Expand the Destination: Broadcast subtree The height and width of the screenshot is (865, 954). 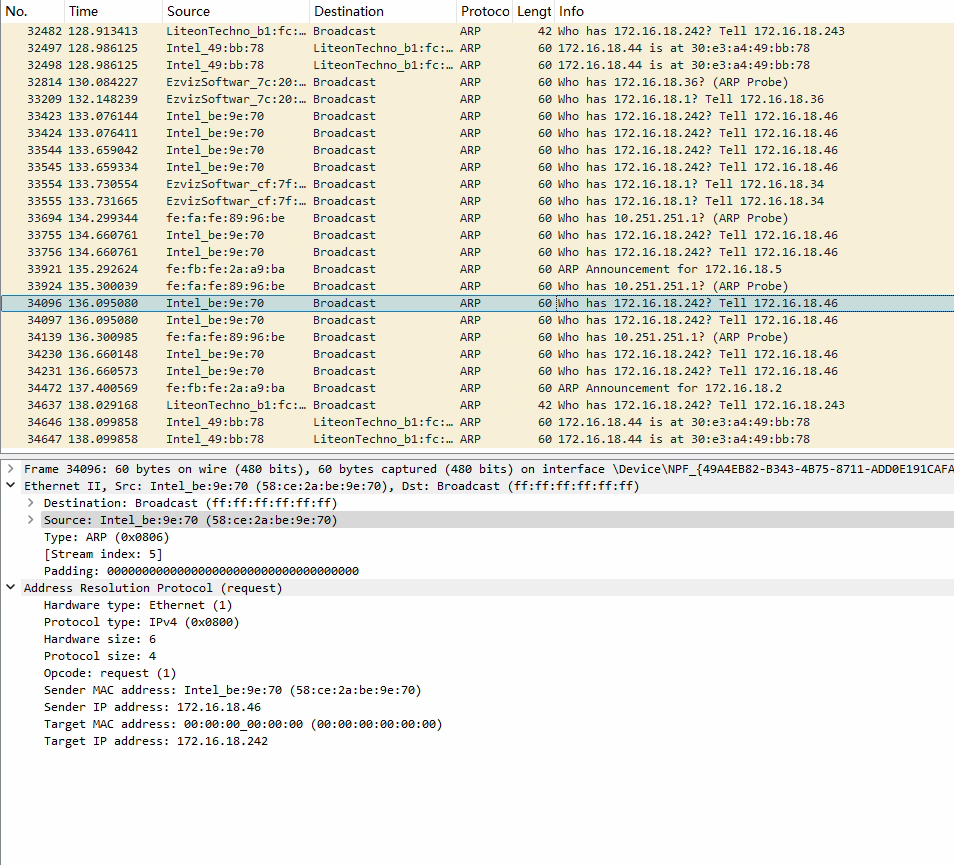coord(30,503)
